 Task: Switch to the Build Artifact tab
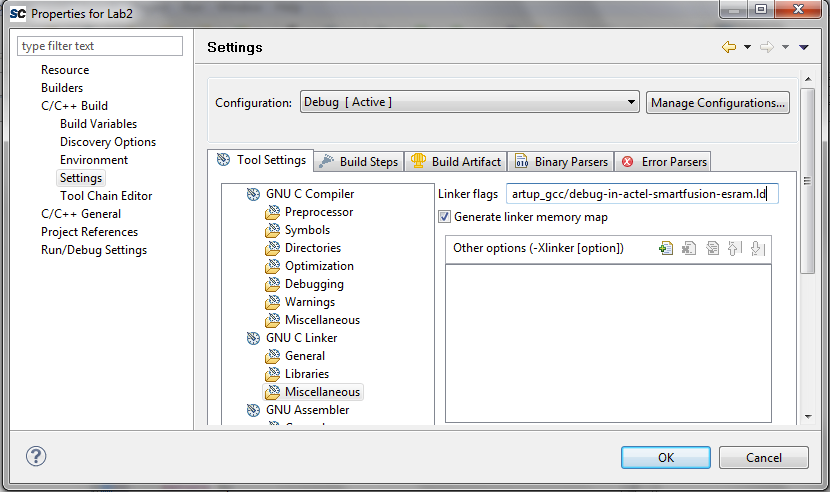coord(456,162)
